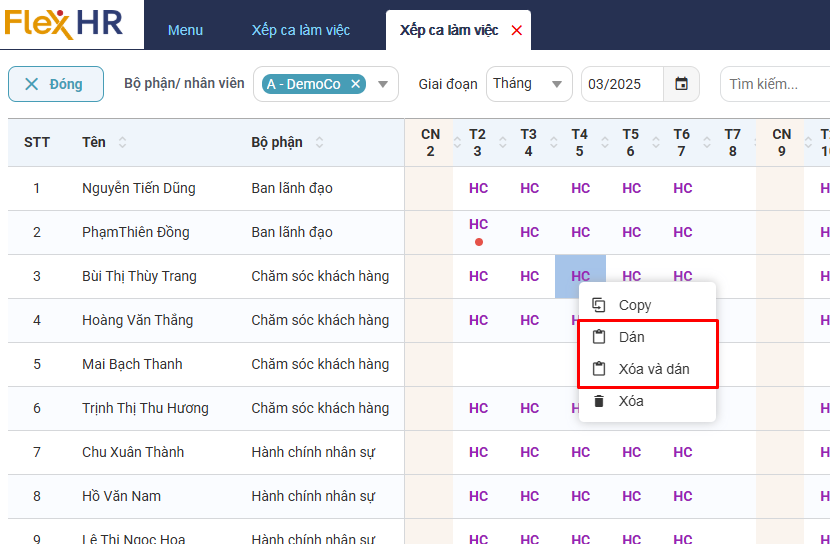
Task: Open the calendar picker next to 03/2025
Action: click(x=681, y=84)
